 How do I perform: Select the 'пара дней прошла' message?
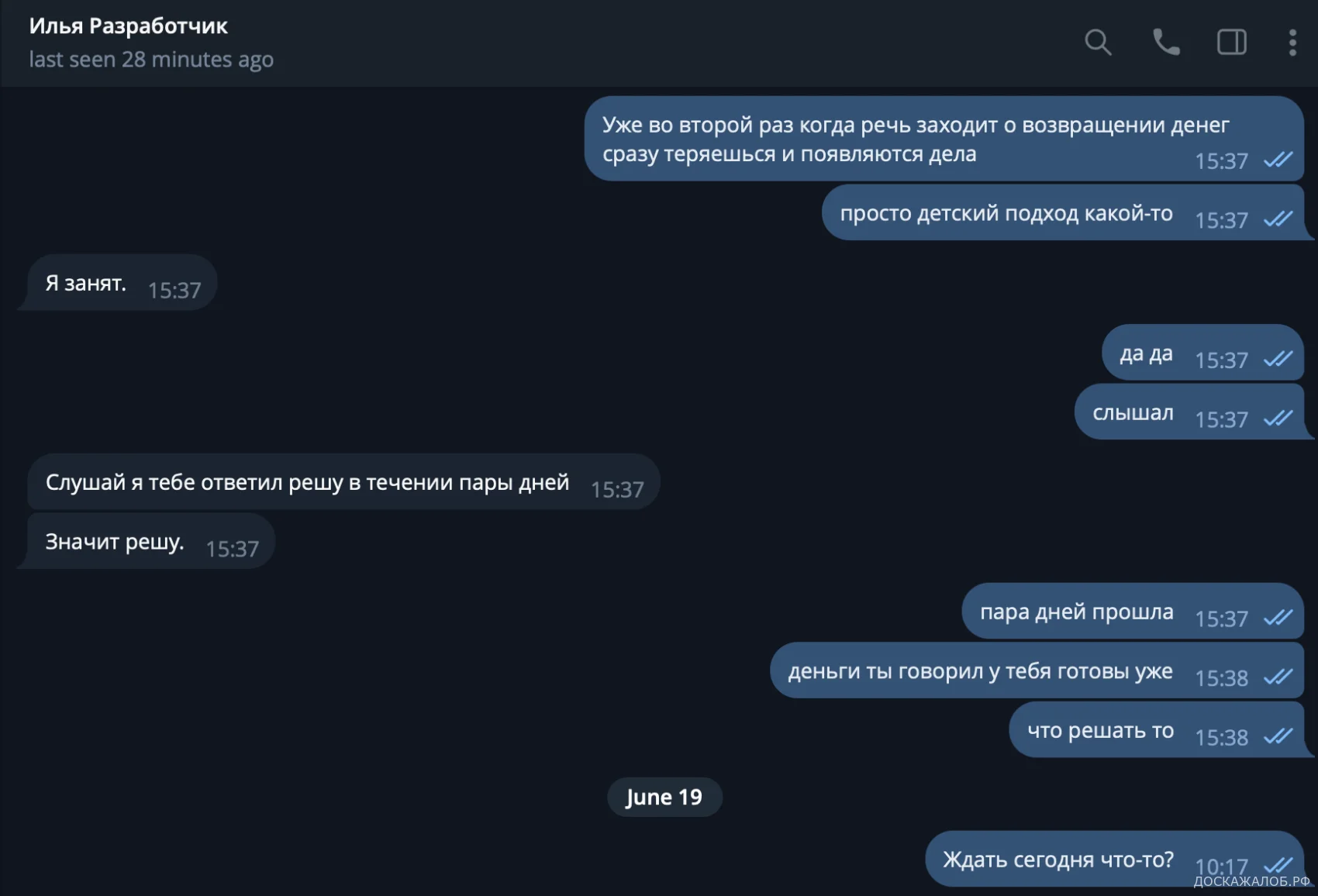tap(1076, 612)
